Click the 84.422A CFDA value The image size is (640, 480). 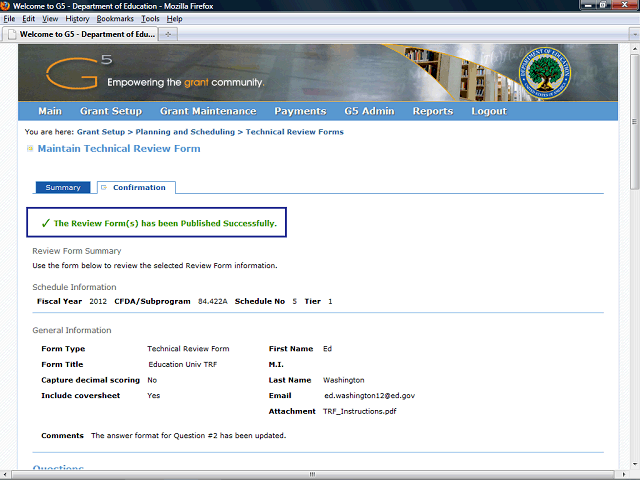pyautogui.click(x=213, y=301)
